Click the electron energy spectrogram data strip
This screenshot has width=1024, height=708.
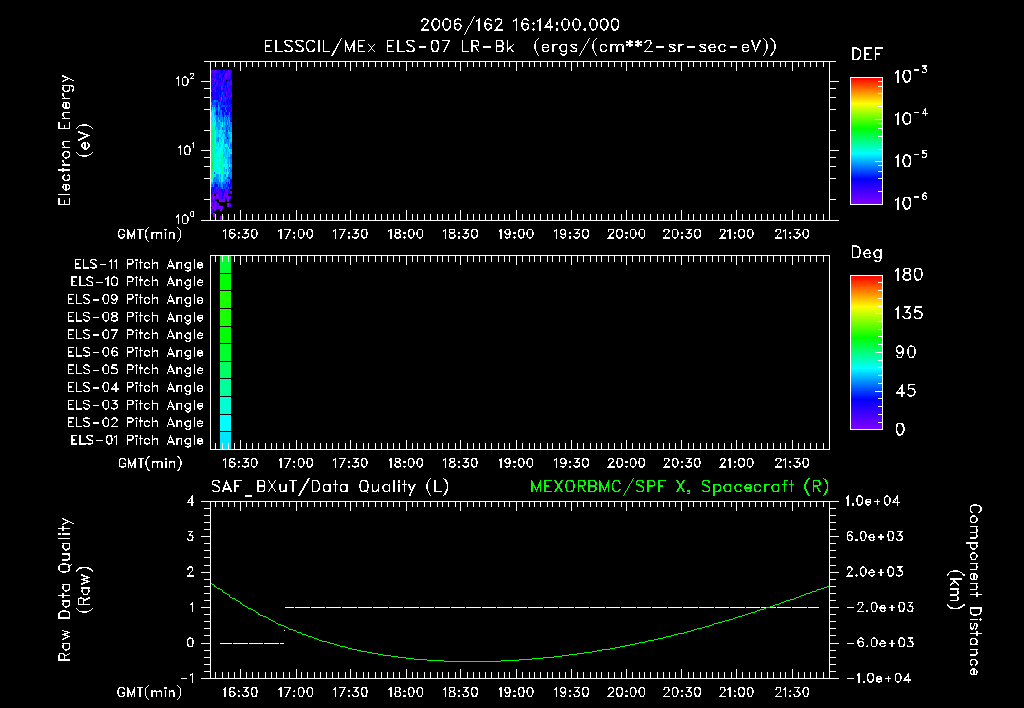coord(221,144)
